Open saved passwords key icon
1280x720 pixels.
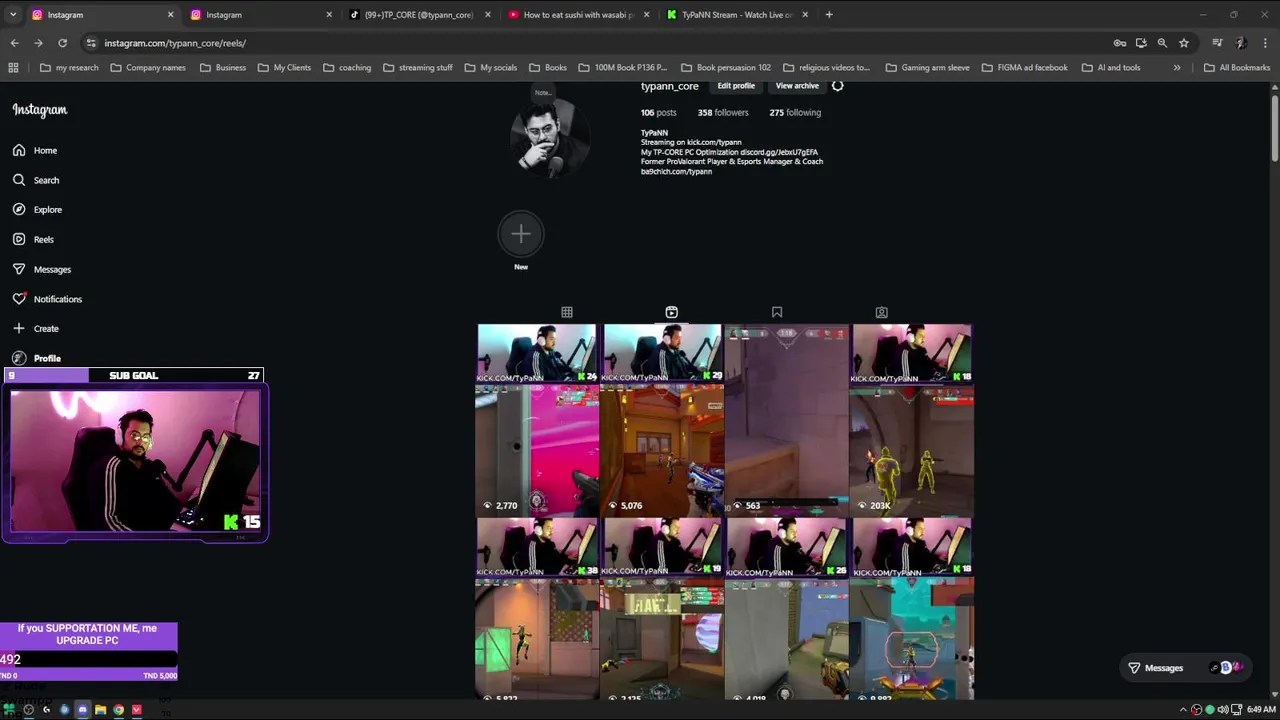[1120, 43]
